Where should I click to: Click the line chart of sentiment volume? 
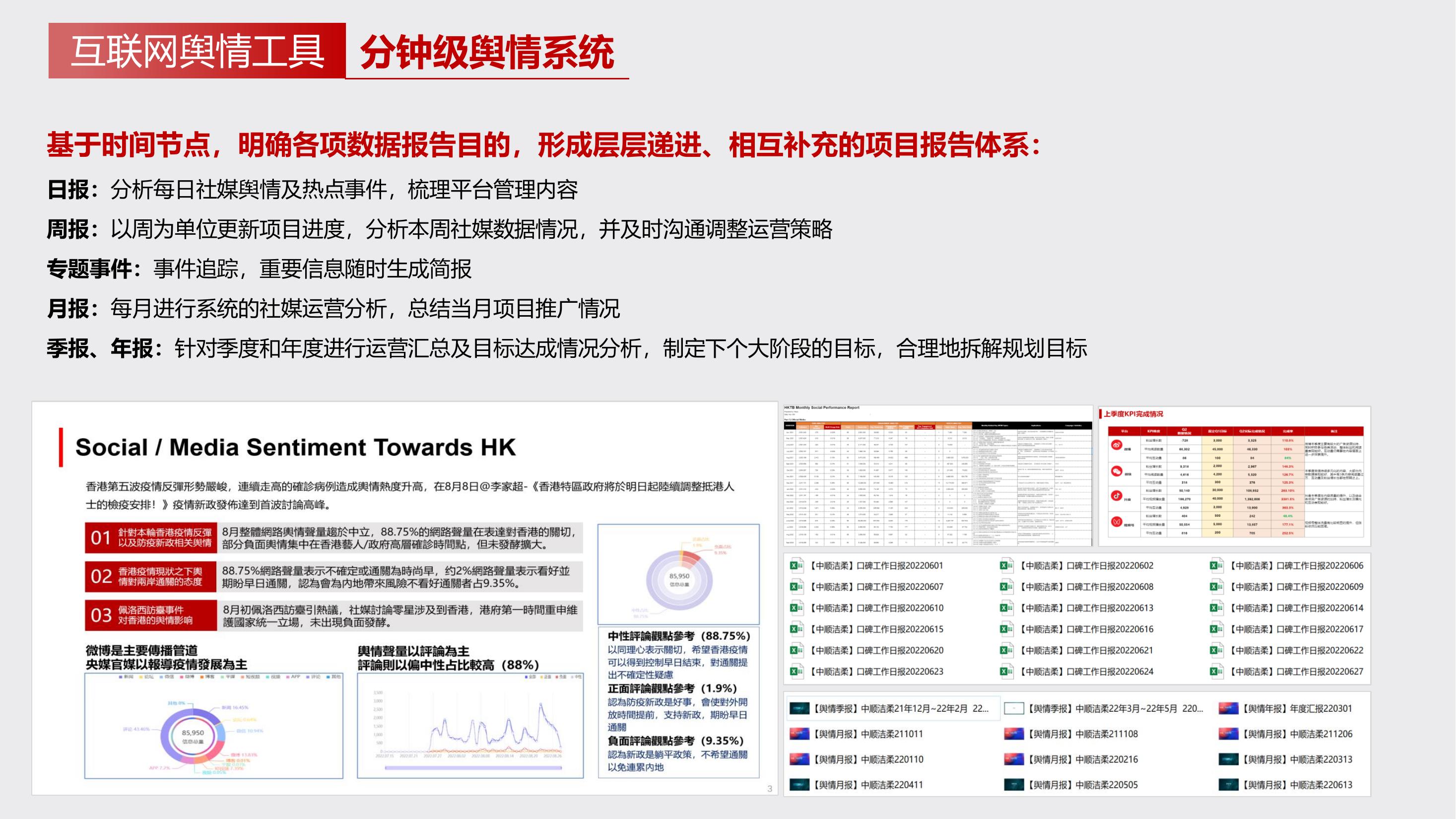[x=470, y=726]
